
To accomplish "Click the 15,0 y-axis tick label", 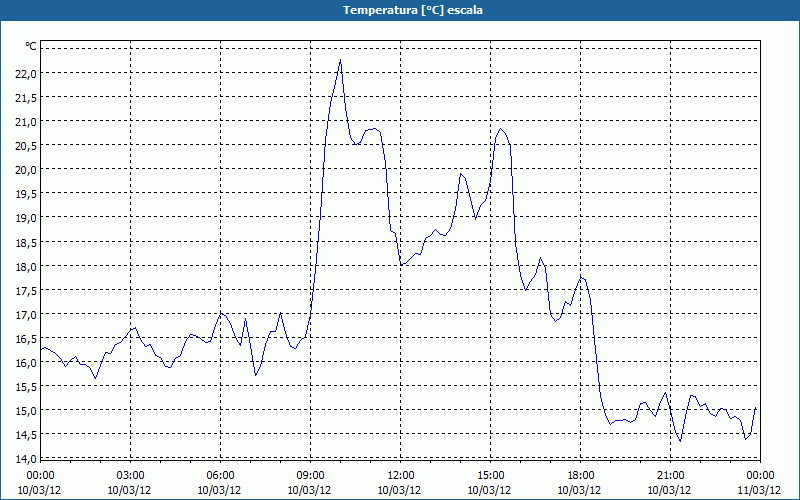I will (26, 411).
